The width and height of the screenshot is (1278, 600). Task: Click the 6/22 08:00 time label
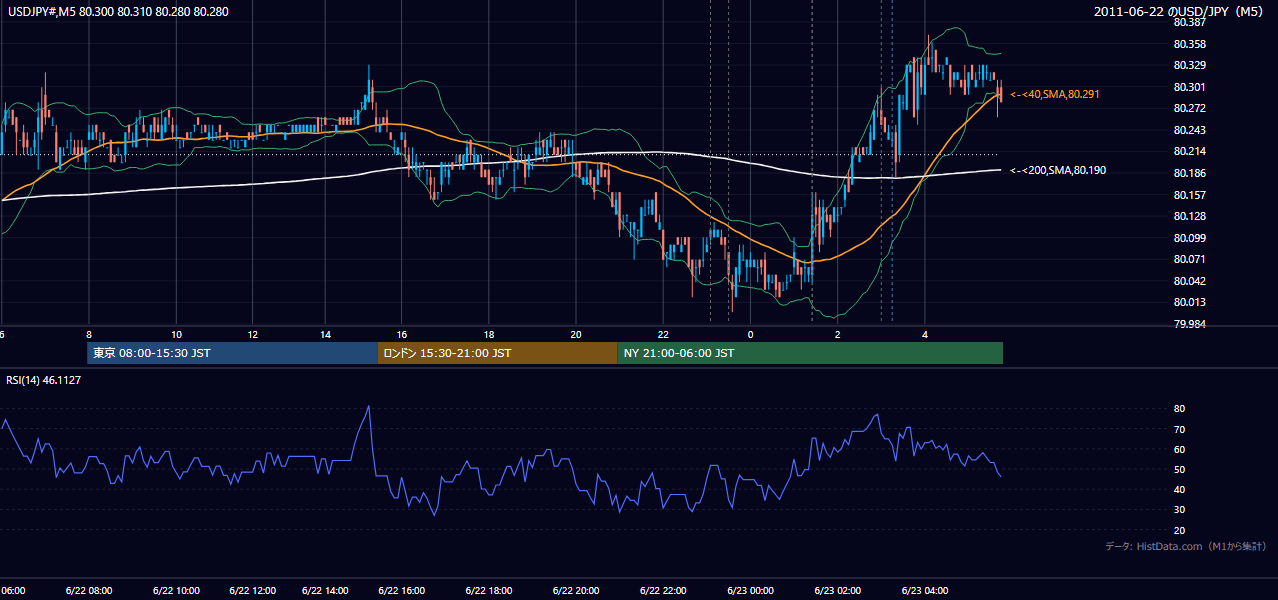90,591
